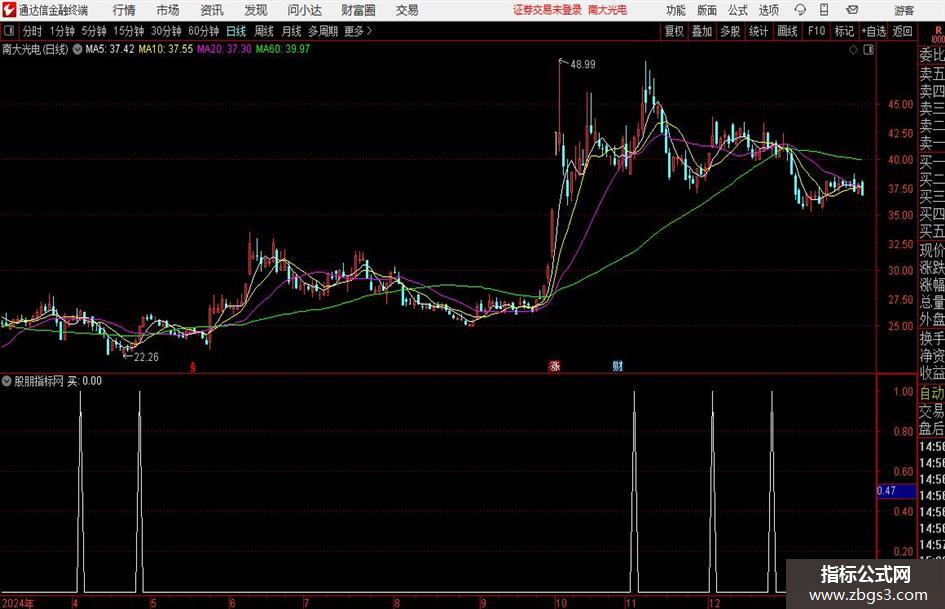The width and height of the screenshot is (945, 609).
Task: Open the 多周期 multi-period view
Action: point(323,31)
